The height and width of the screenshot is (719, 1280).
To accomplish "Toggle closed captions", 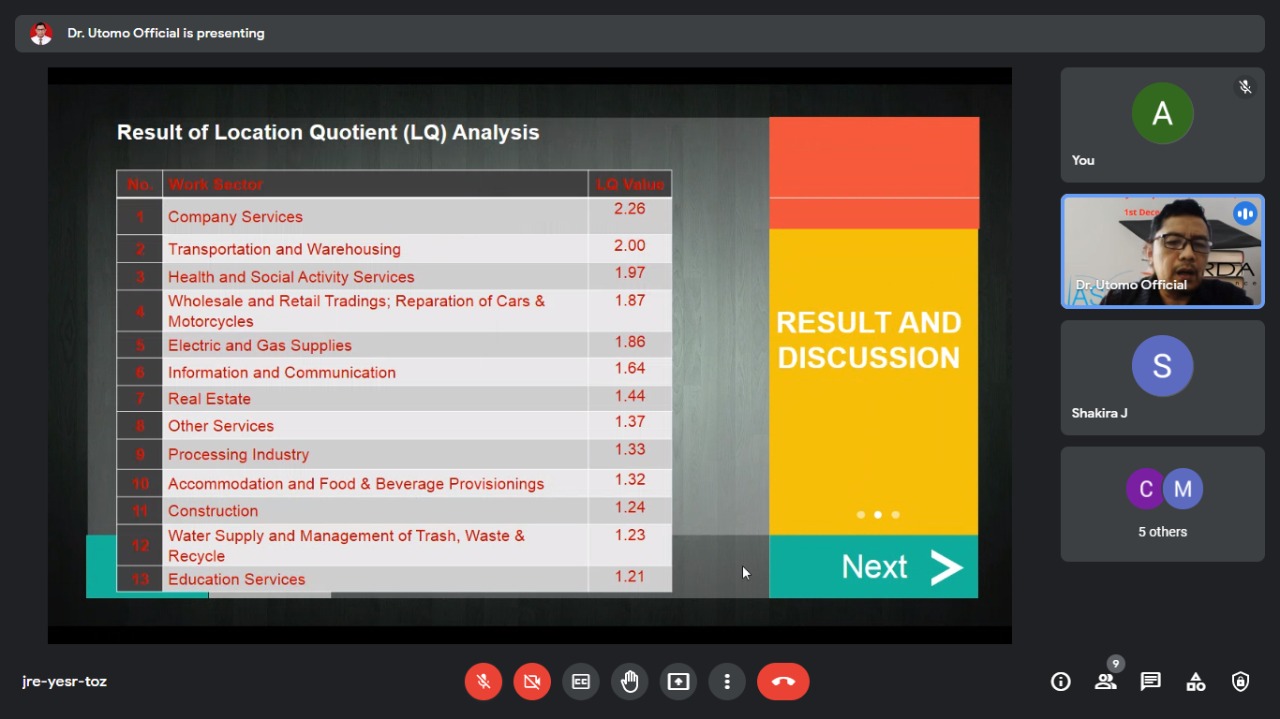I will click(581, 682).
